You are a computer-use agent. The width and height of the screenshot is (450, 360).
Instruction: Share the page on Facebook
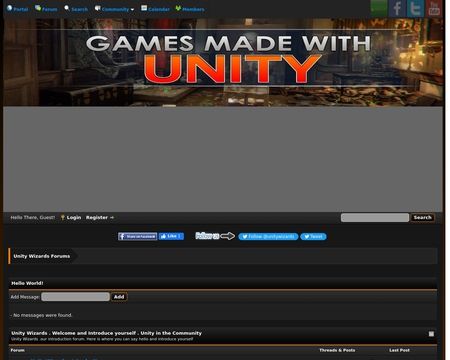(137, 236)
